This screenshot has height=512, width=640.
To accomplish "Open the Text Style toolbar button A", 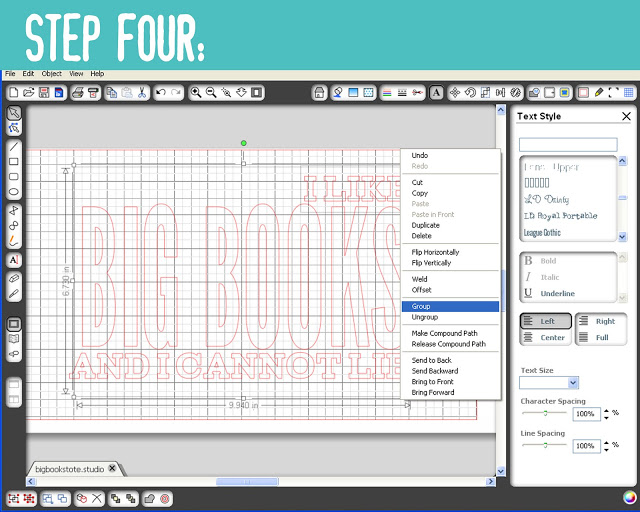I will 436,93.
